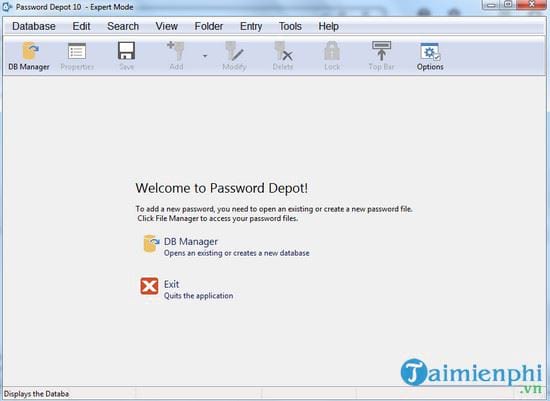
Task: Click the Password Depot title bar app icon
Action: coord(7,7)
